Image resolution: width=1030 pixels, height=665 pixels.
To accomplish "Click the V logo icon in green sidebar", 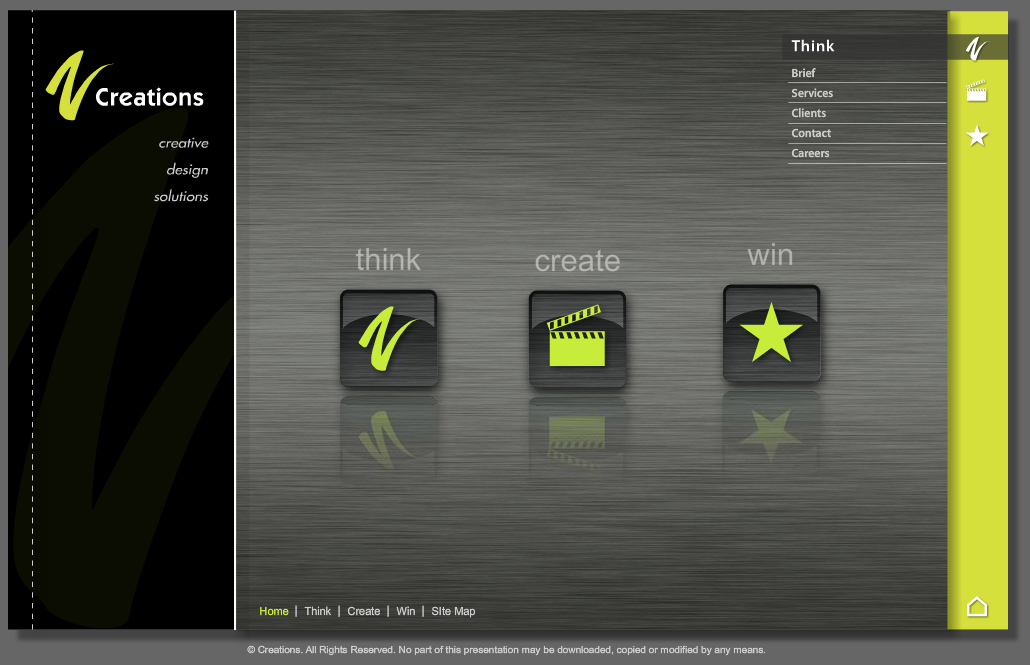I will pyautogui.click(x=977, y=47).
